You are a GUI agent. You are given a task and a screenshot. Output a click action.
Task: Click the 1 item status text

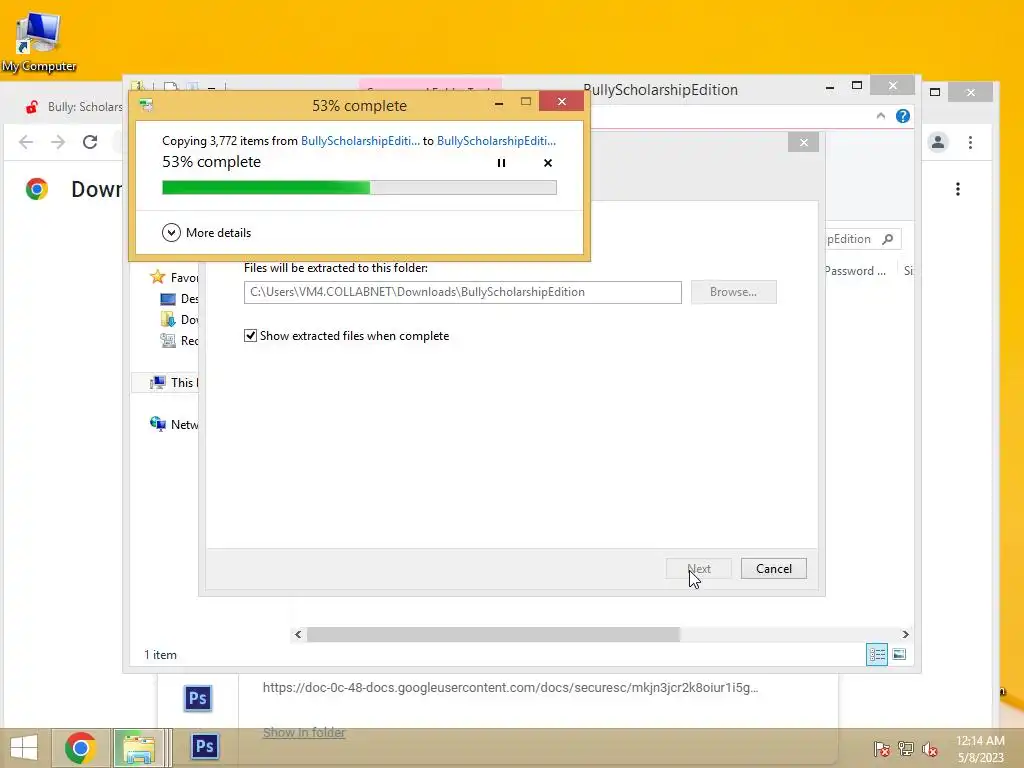click(161, 654)
